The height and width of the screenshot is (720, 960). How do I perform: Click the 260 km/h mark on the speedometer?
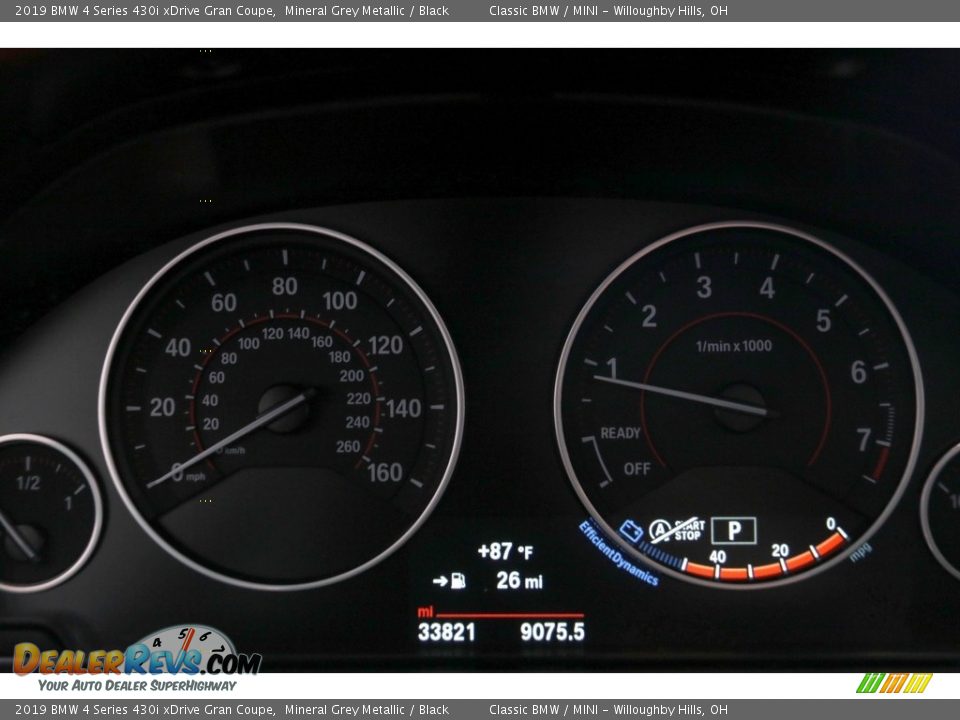pyautogui.click(x=348, y=447)
